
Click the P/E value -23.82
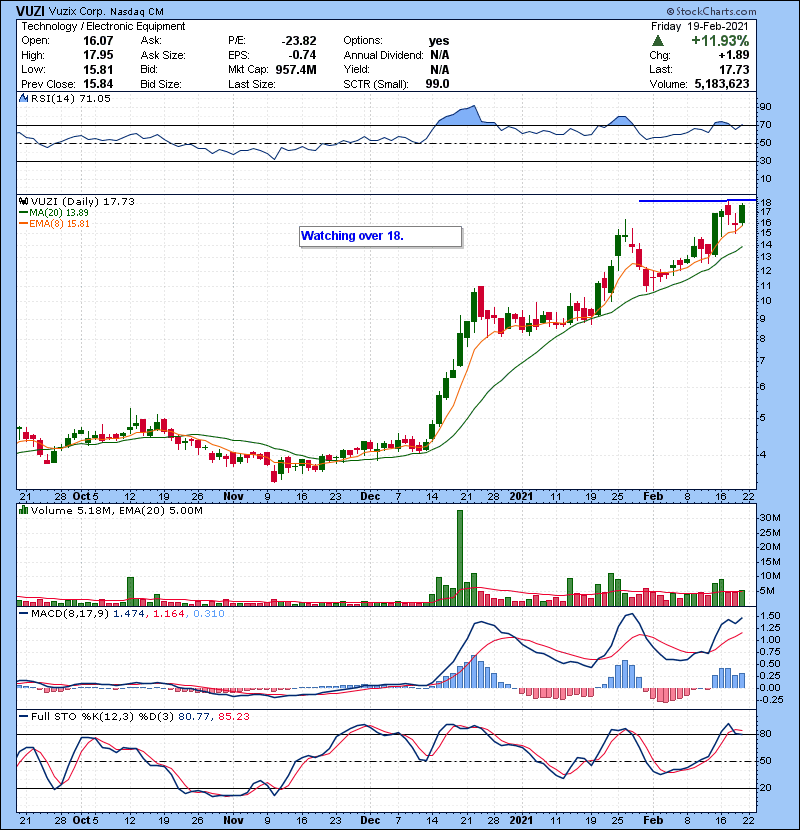tap(299, 41)
